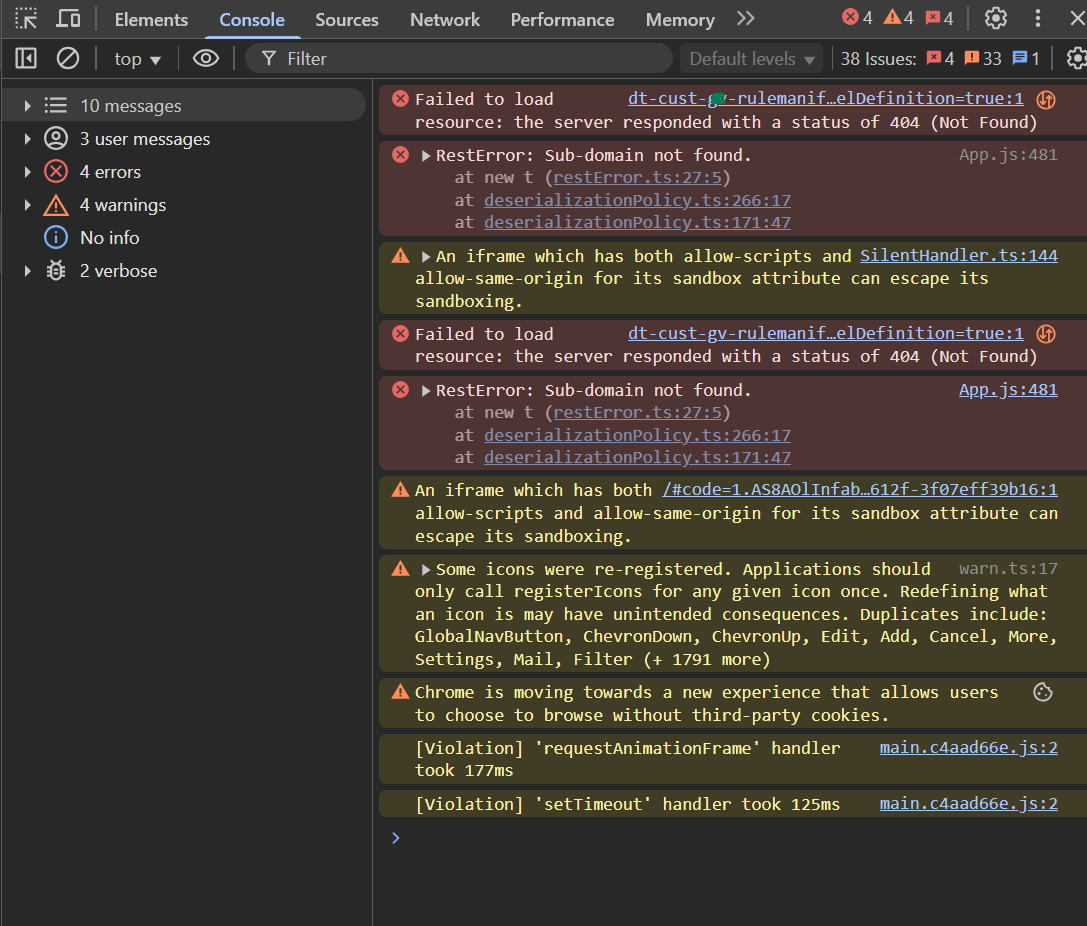Image resolution: width=1087 pixels, height=926 pixels.
Task: Click the gray warn.ts:17 source reference
Action: click(x=1008, y=568)
